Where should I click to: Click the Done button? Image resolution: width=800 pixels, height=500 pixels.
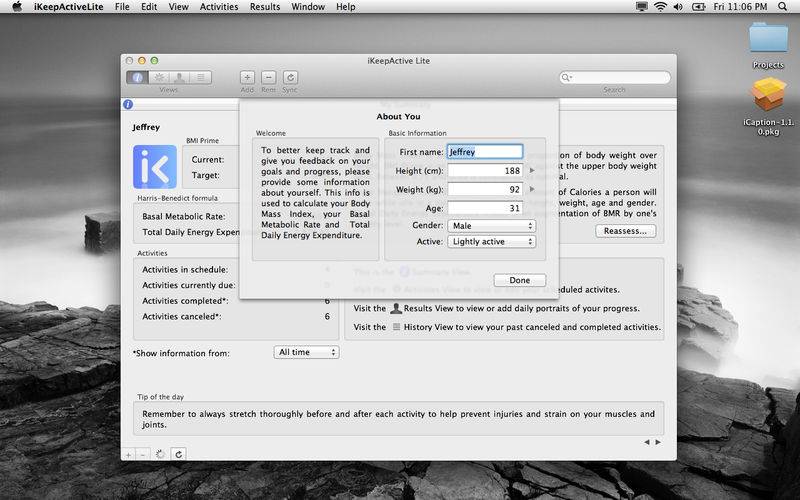pos(519,280)
